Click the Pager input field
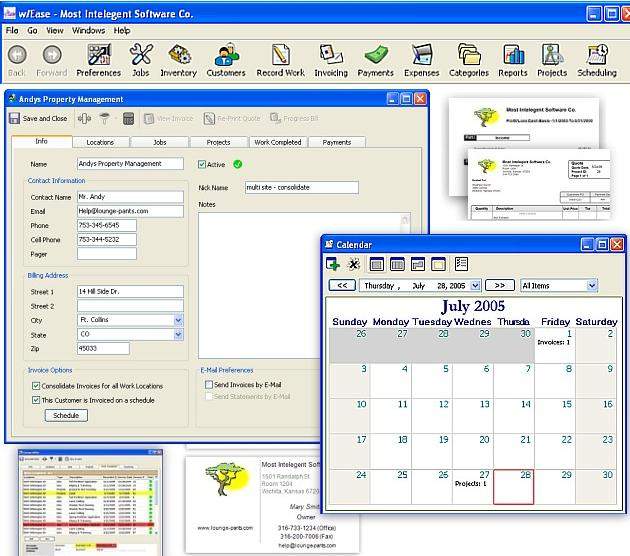 pyautogui.click(x=106, y=254)
